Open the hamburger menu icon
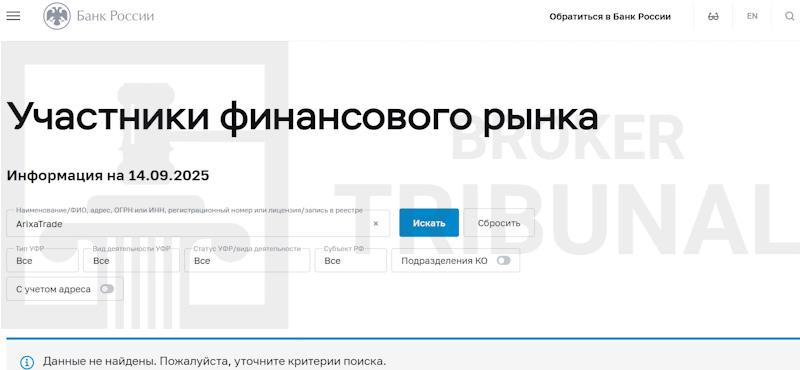Viewport: 800px width, 370px height. 13,16
